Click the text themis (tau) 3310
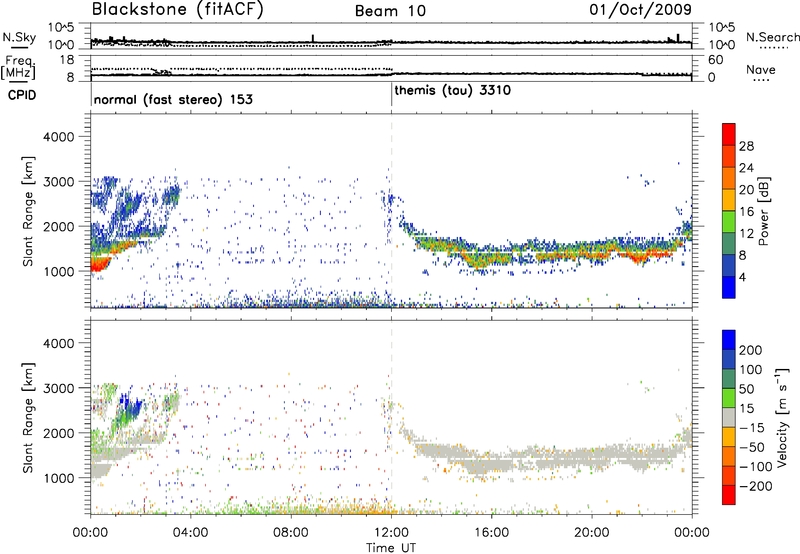800x554 pixels. 453,90
